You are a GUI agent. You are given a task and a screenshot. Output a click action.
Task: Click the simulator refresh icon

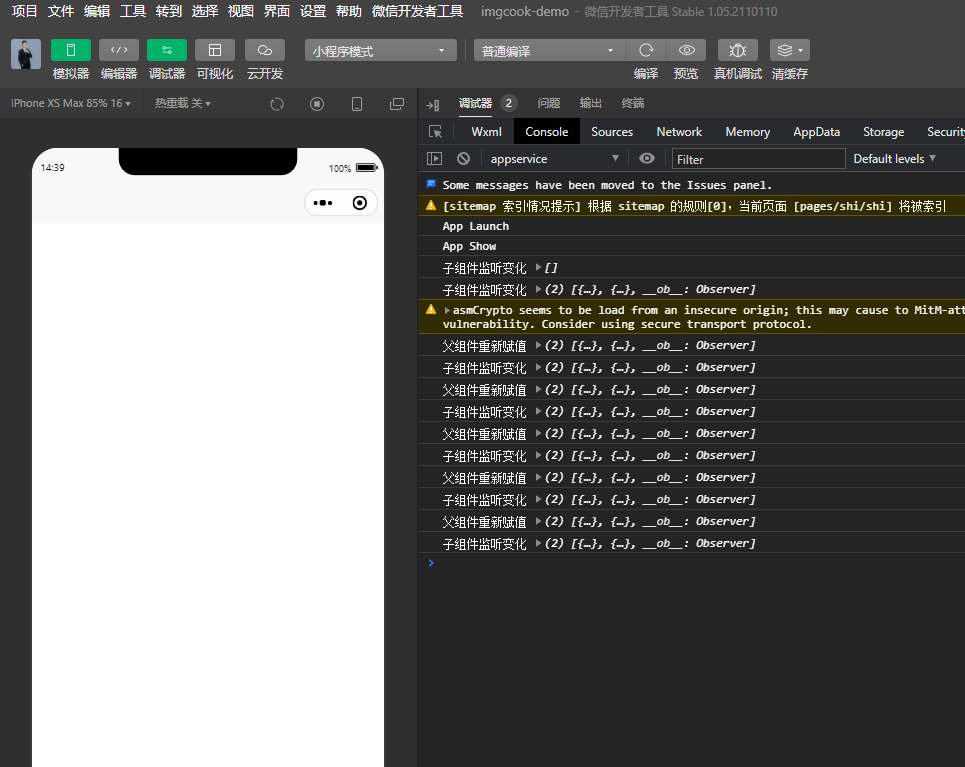[x=277, y=104]
